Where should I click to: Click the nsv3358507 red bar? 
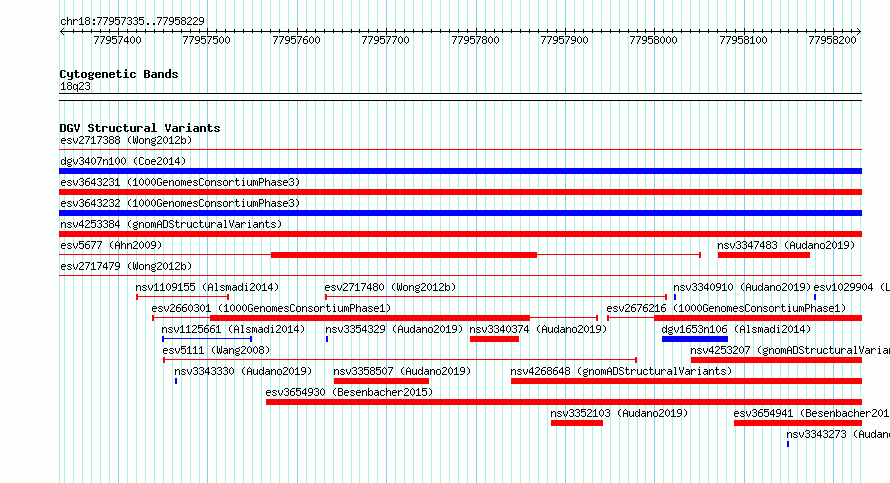tap(381, 381)
